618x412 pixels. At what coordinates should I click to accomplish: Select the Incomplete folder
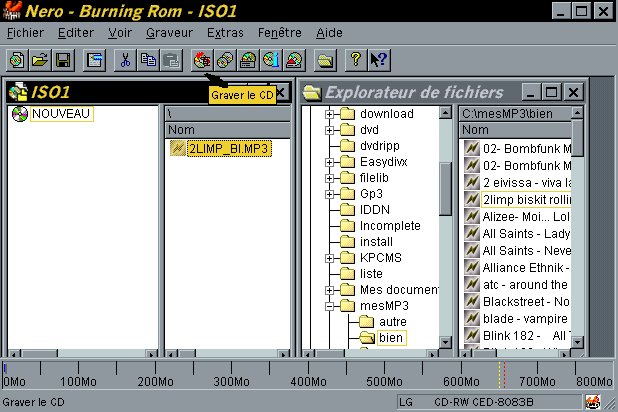390,226
